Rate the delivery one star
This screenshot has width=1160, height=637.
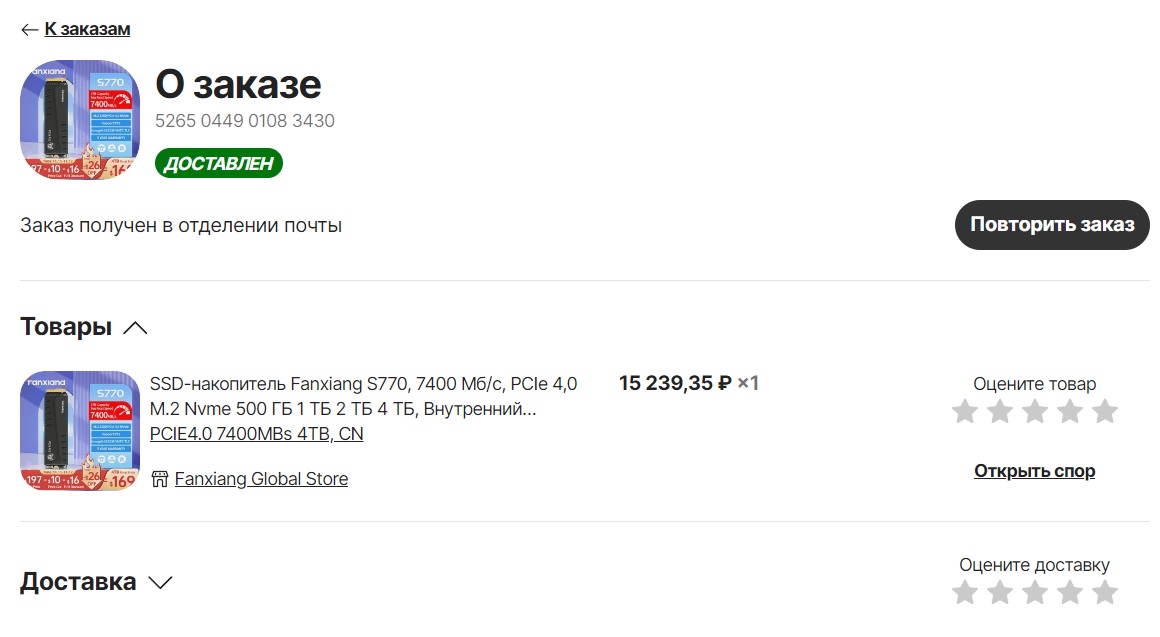(965, 593)
